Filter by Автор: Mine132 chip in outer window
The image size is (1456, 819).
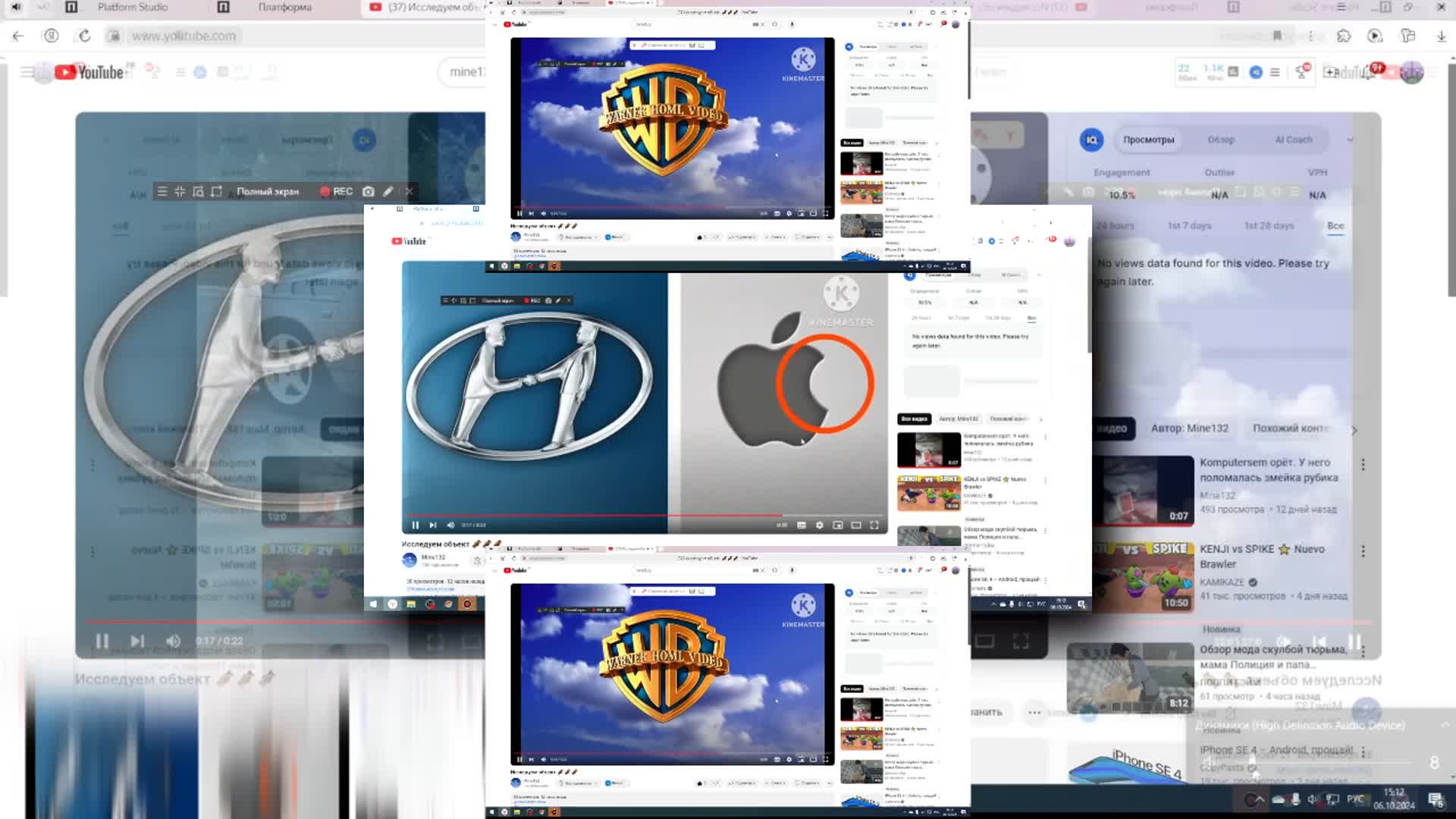tap(1190, 428)
